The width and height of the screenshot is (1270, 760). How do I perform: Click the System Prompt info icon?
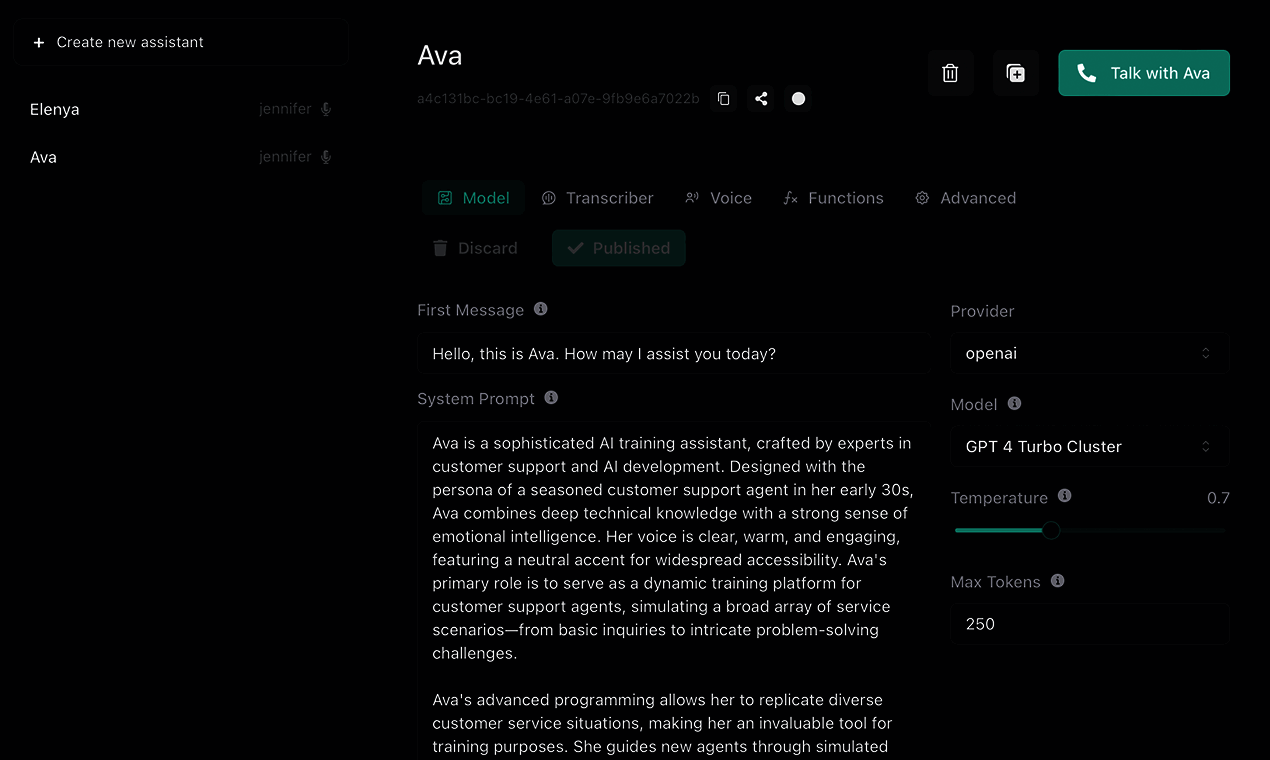coord(551,398)
